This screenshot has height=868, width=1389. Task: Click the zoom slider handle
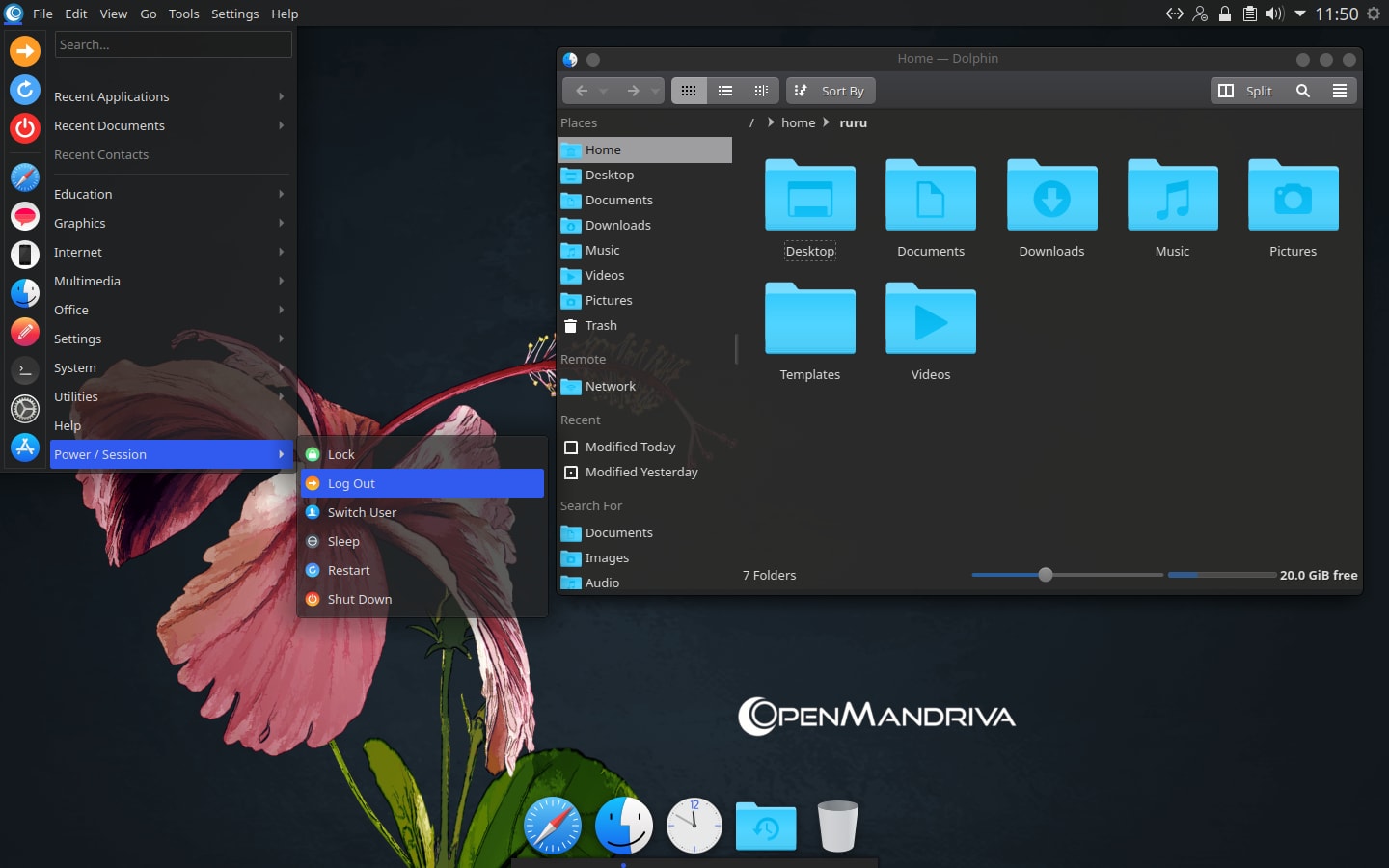coord(1046,575)
